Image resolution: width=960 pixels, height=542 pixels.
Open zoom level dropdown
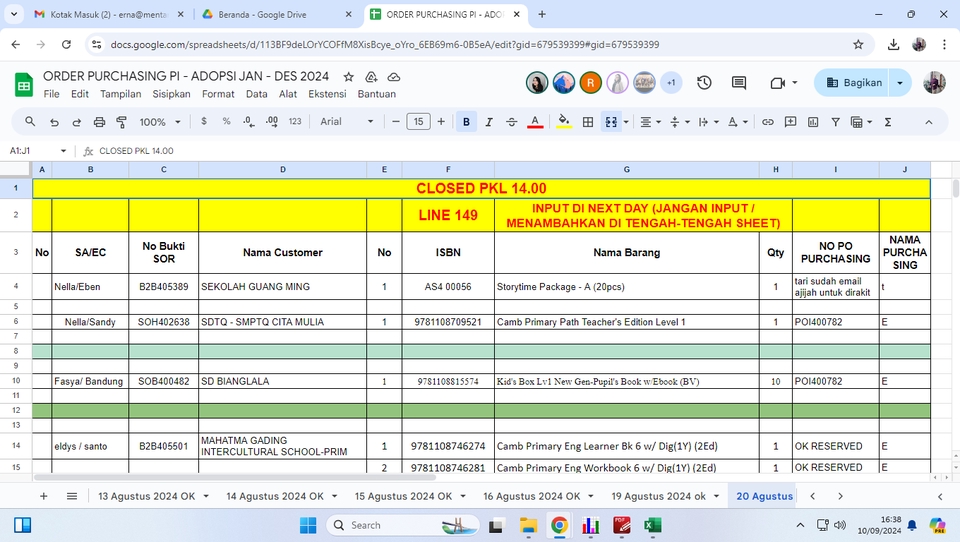(x=160, y=122)
